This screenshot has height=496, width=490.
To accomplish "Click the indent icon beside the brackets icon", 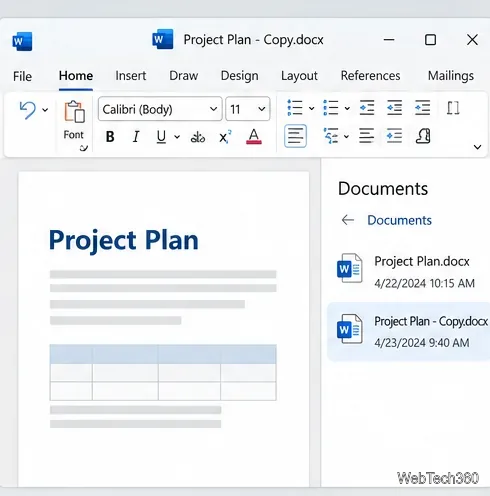I will click(x=422, y=108).
